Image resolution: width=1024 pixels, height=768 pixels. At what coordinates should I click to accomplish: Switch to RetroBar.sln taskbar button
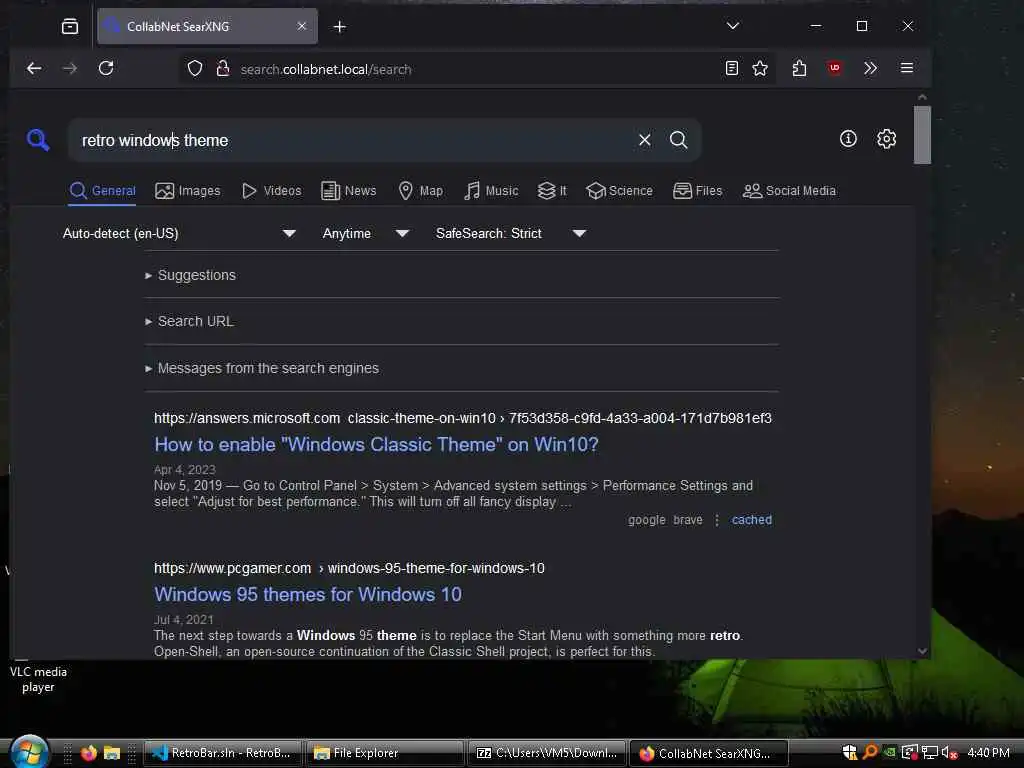pos(222,753)
